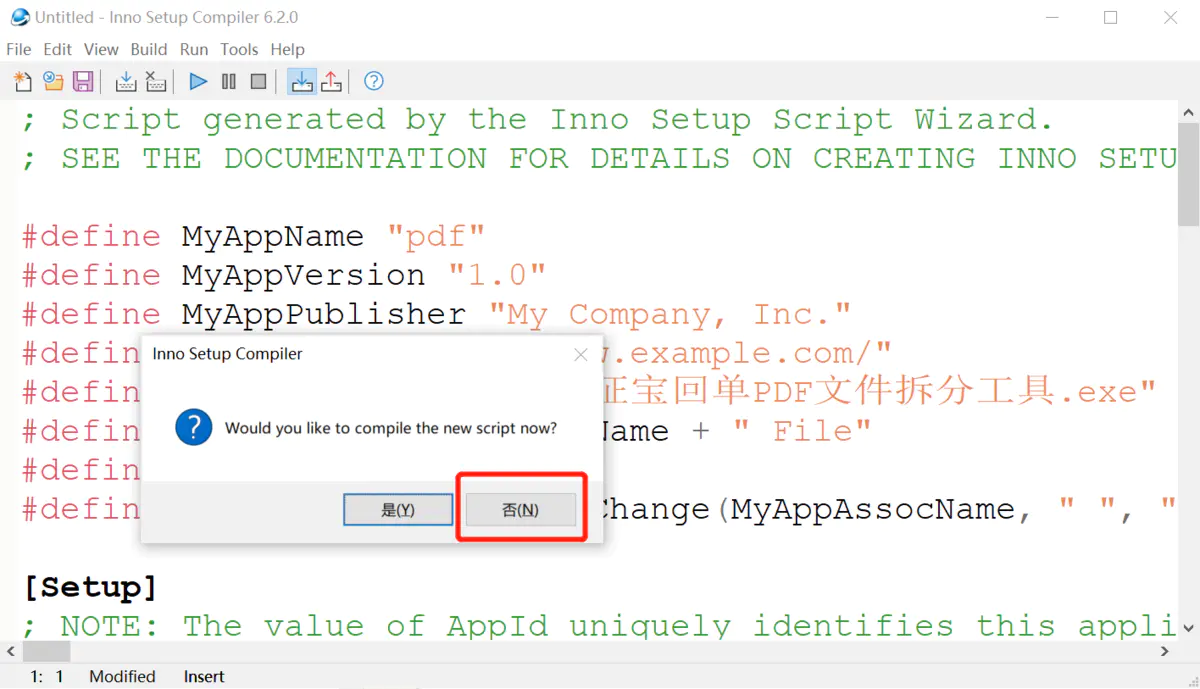1200x689 pixels.
Task: Click the New script toolbar icon
Action: click(22, 81)
